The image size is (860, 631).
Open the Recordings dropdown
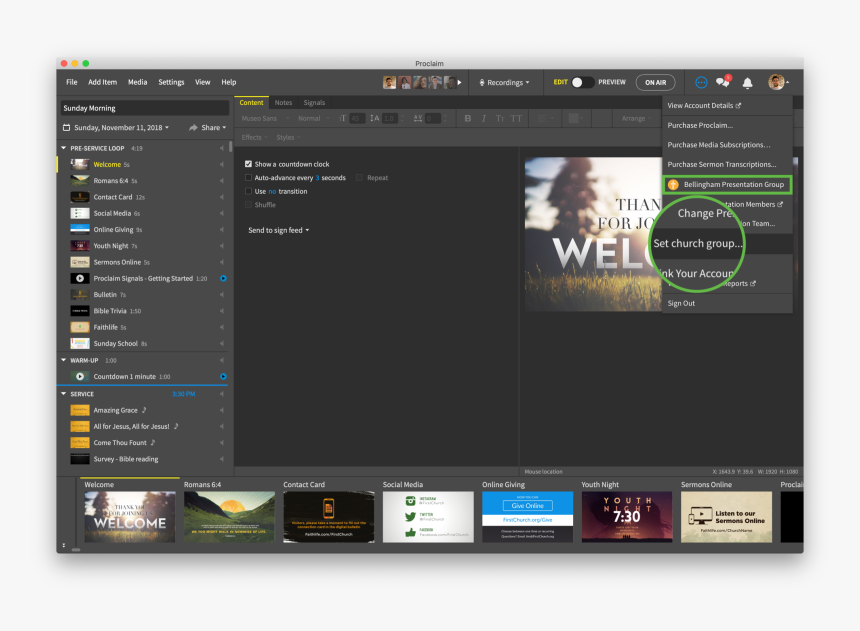coord(505,82)
